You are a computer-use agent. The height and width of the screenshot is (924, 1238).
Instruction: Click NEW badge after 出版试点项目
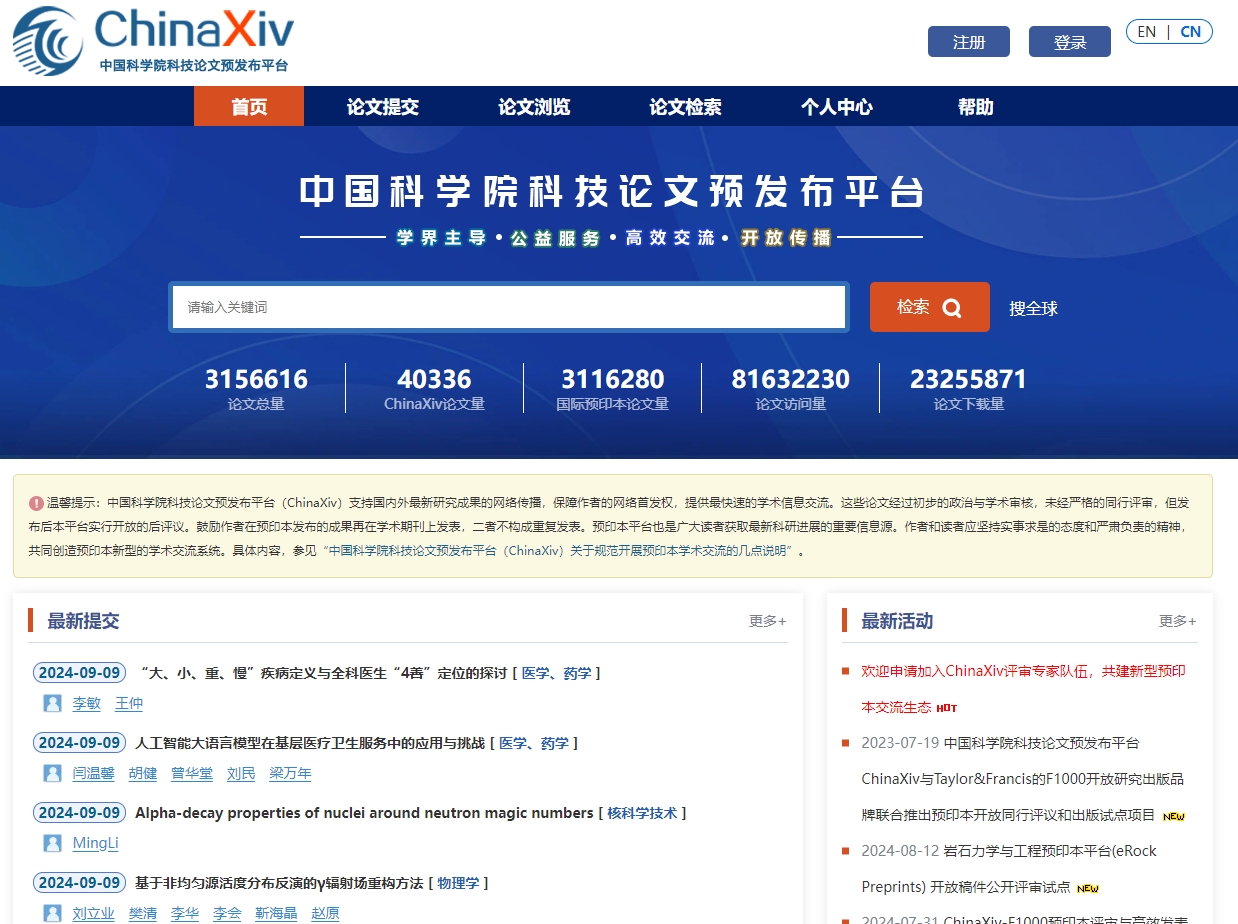coord(1174,816)
